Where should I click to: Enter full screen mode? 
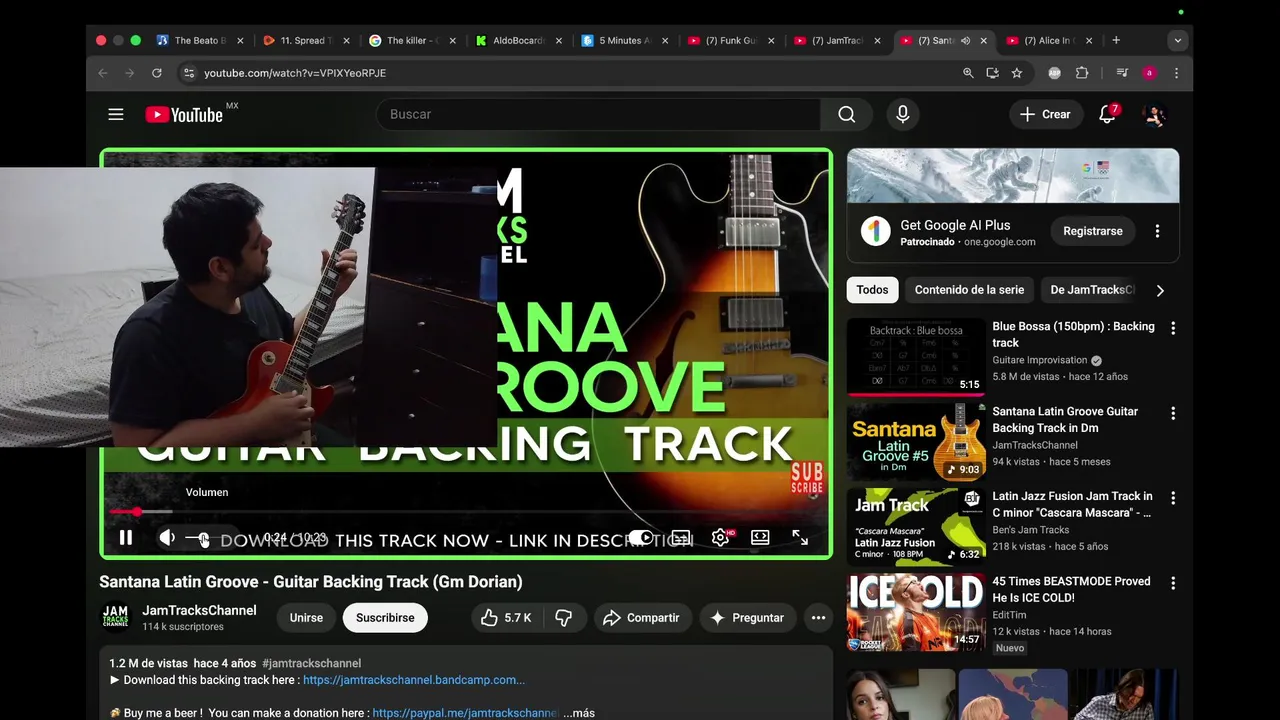800,538
